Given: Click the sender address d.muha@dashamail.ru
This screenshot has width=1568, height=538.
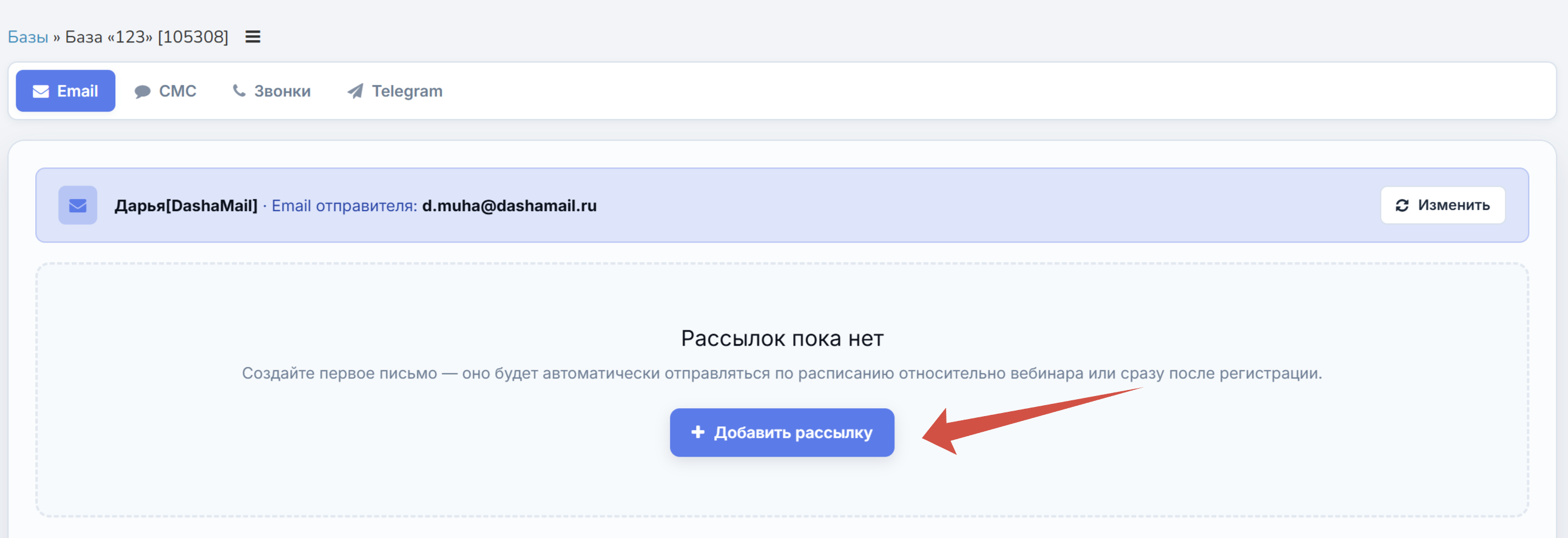Looking at the screenshot, I should coord(510,206).
